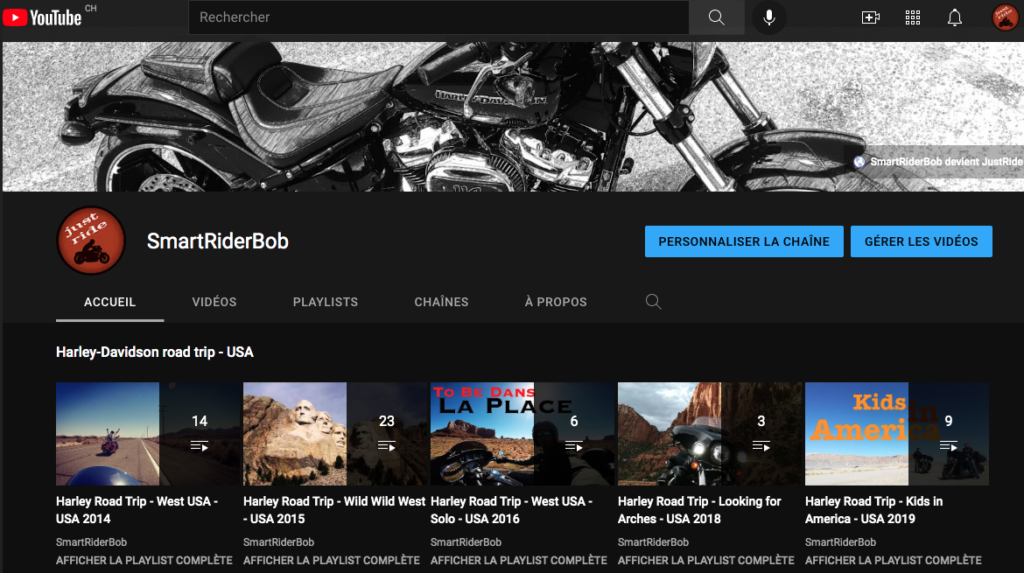Viewport: 1024px width, 573px height.
Task: Click the playlist icon on Wild Wild West 2015
Action: (x=387, y=446)
